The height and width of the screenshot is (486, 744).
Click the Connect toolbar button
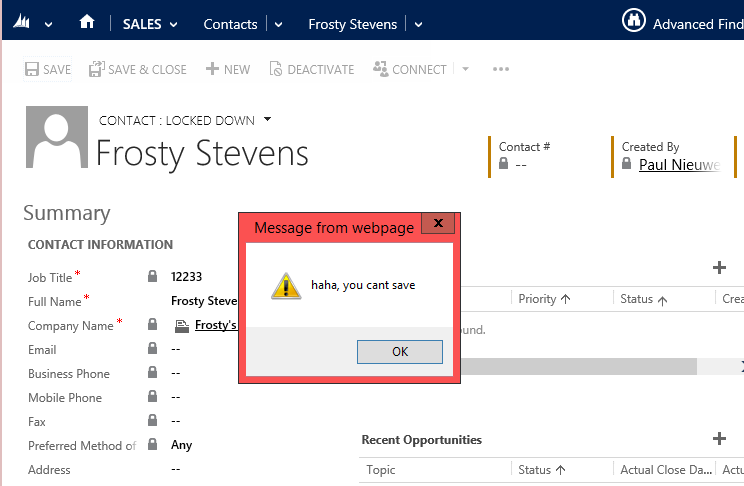tap(410, 69)
